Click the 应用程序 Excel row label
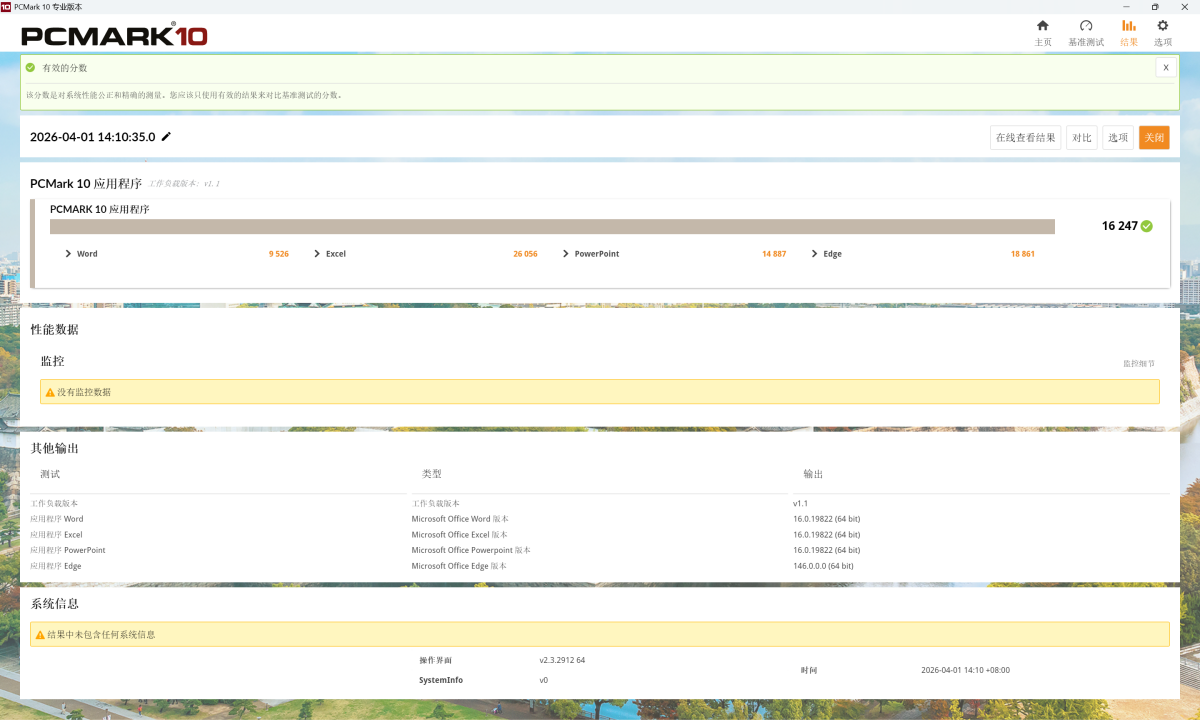Screen dimensions: 1200x720 [x=57, y=535]
